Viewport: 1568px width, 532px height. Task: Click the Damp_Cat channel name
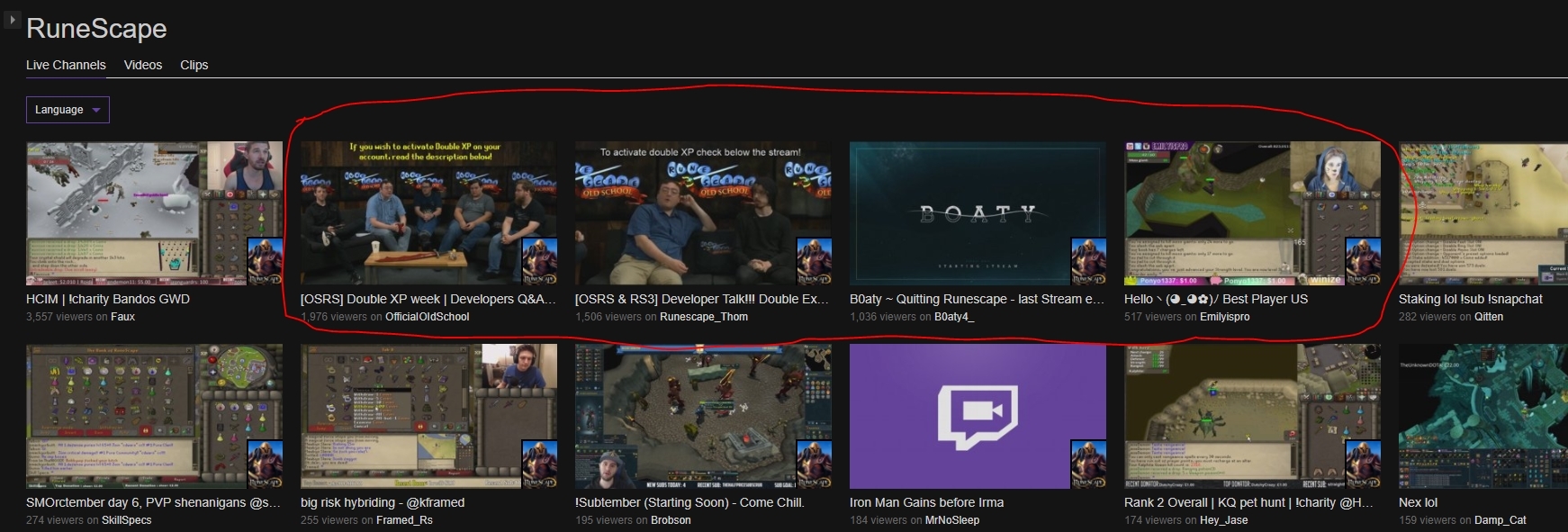click(x=1500, y=520)
